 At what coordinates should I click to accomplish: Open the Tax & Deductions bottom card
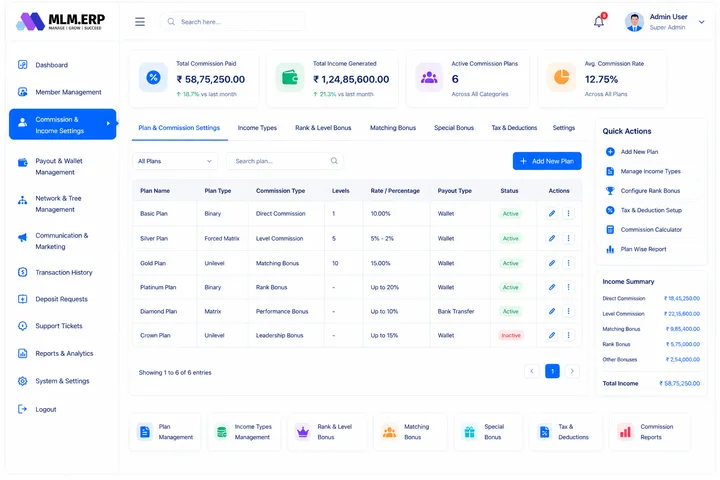pyautogui.click(x=566, y=432)
